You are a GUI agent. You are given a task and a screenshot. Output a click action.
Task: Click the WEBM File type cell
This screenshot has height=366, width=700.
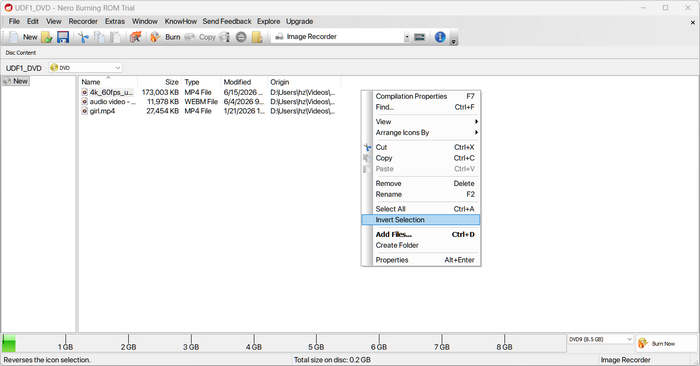(x=201, y=101)
